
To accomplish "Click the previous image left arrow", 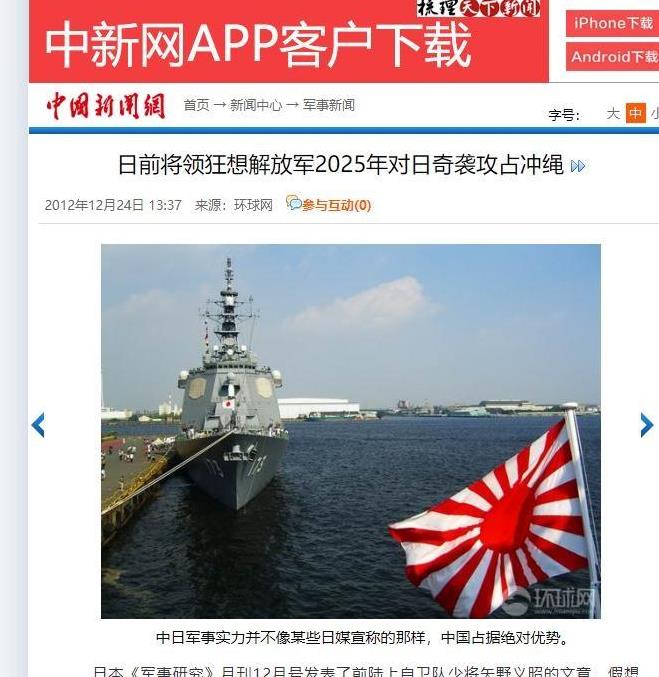I will pos(38,425).
